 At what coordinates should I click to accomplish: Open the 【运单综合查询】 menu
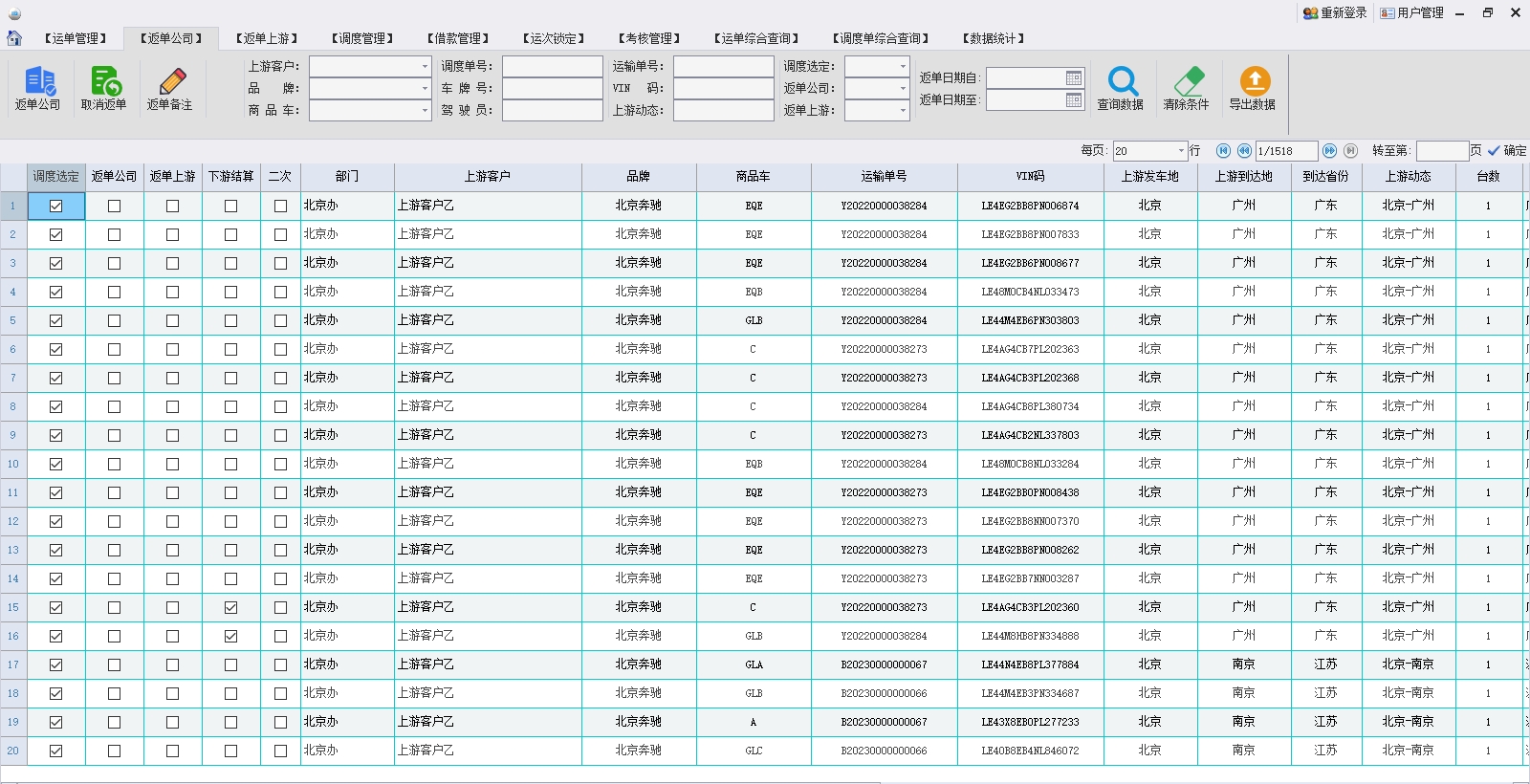coord(756,38)
